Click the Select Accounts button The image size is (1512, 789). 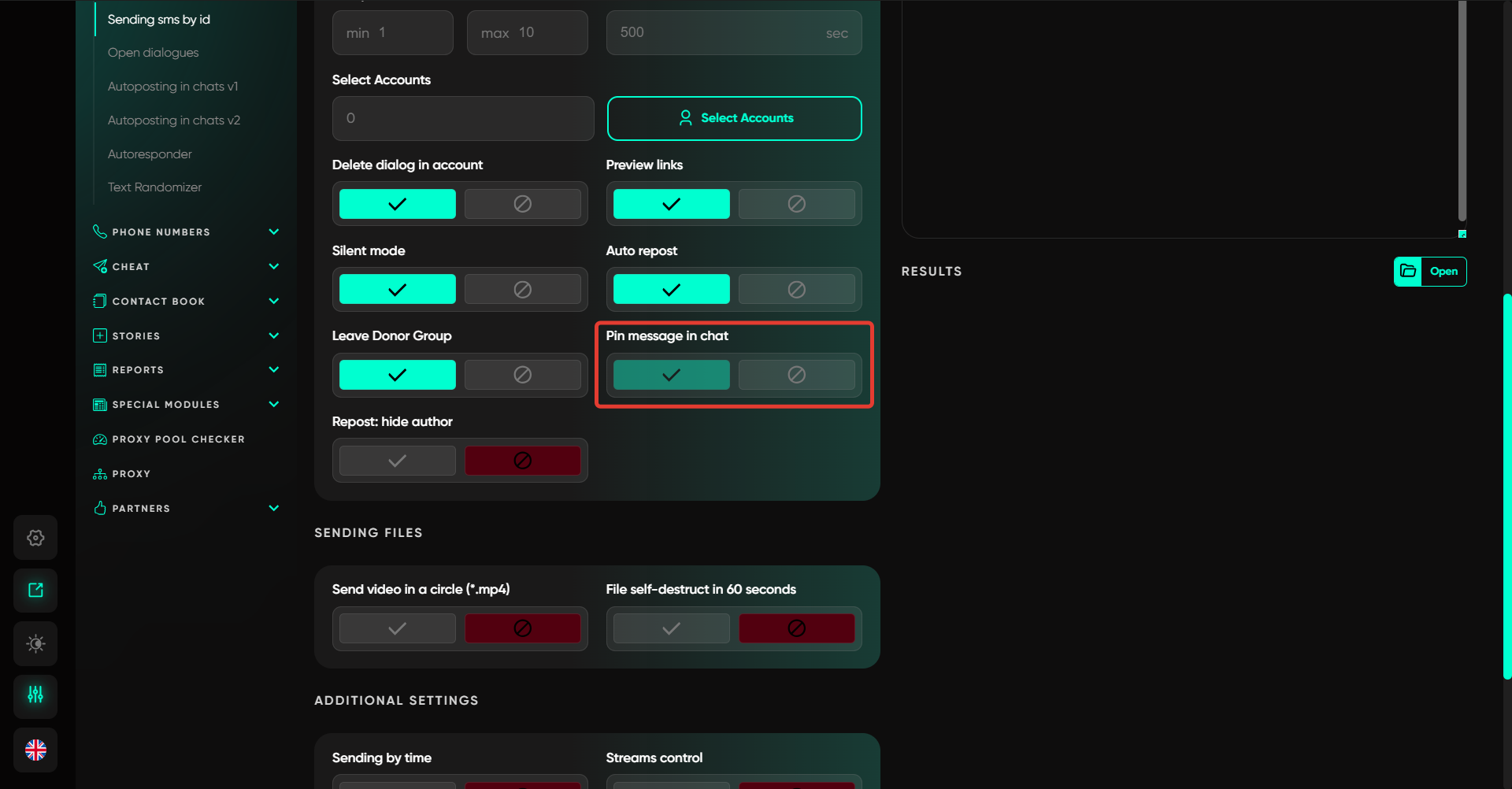[734, 118]
